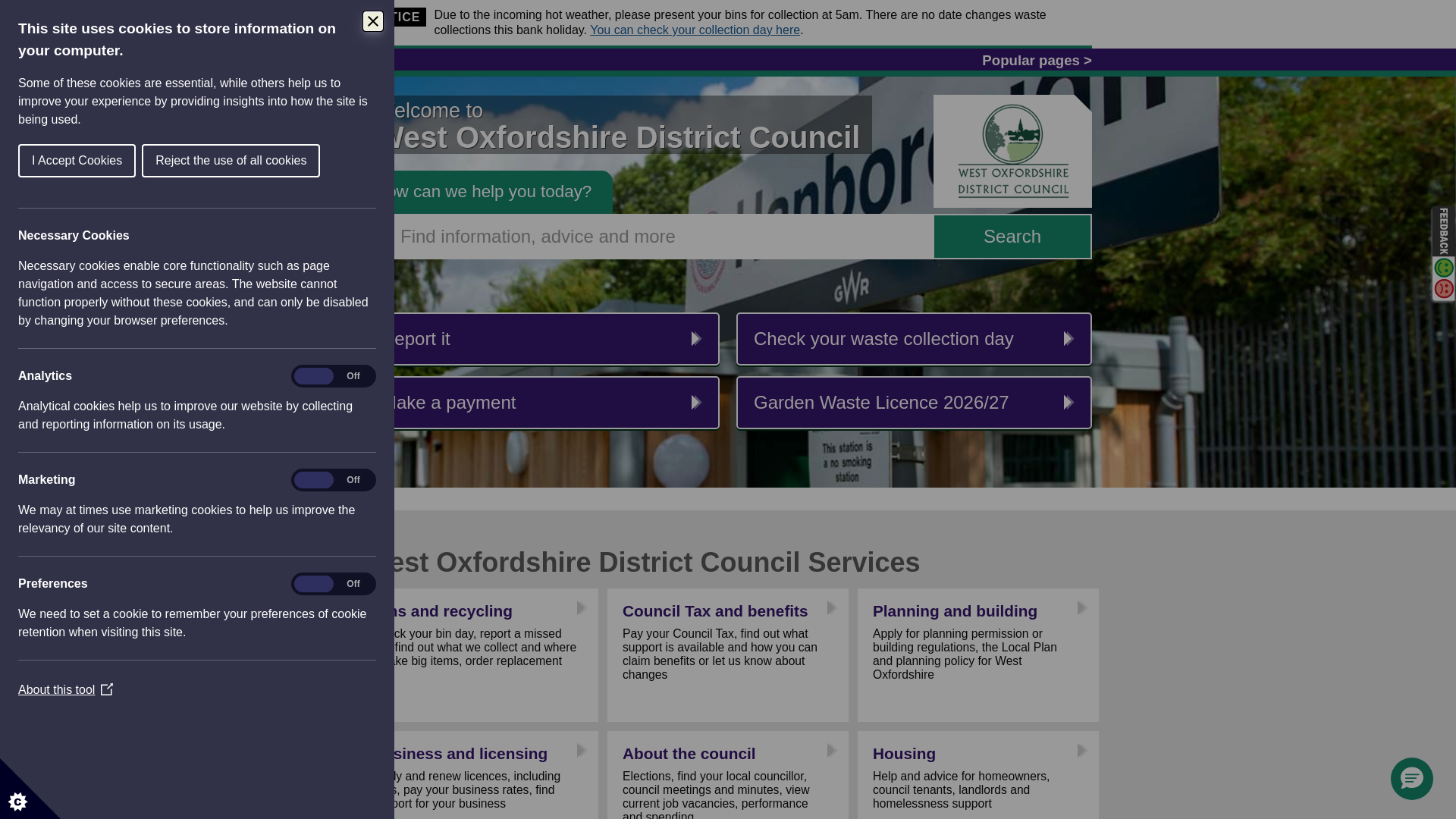Click Necessary Cookies heading text
The image size is (1456, 819).
pyautogui.click(x=74, y=236)
